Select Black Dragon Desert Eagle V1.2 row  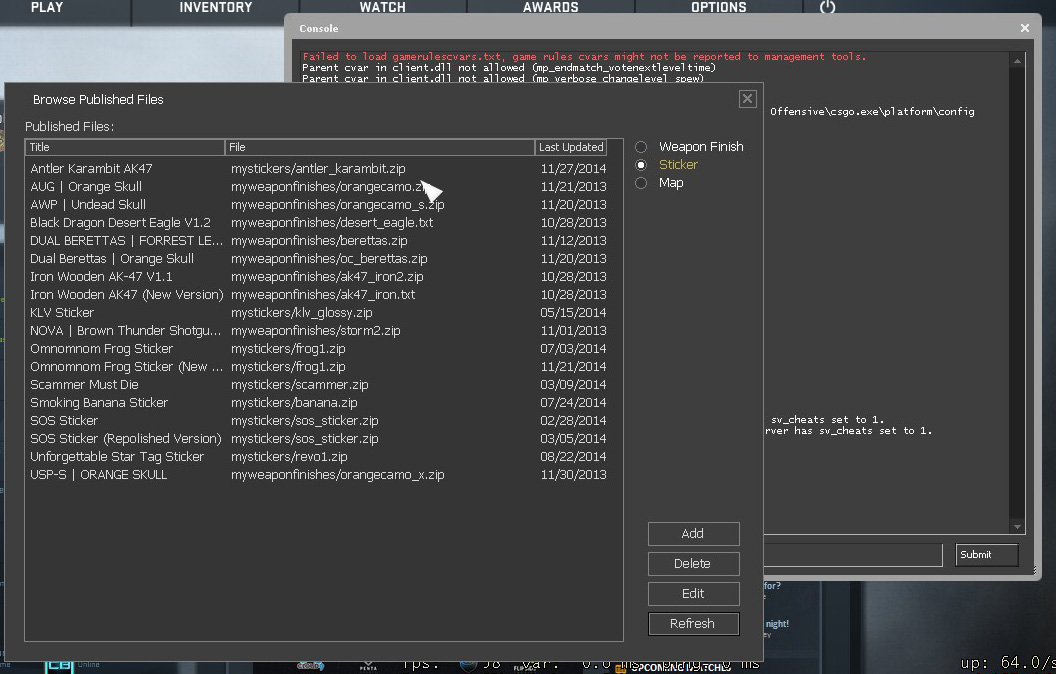[x=318, y=222]
